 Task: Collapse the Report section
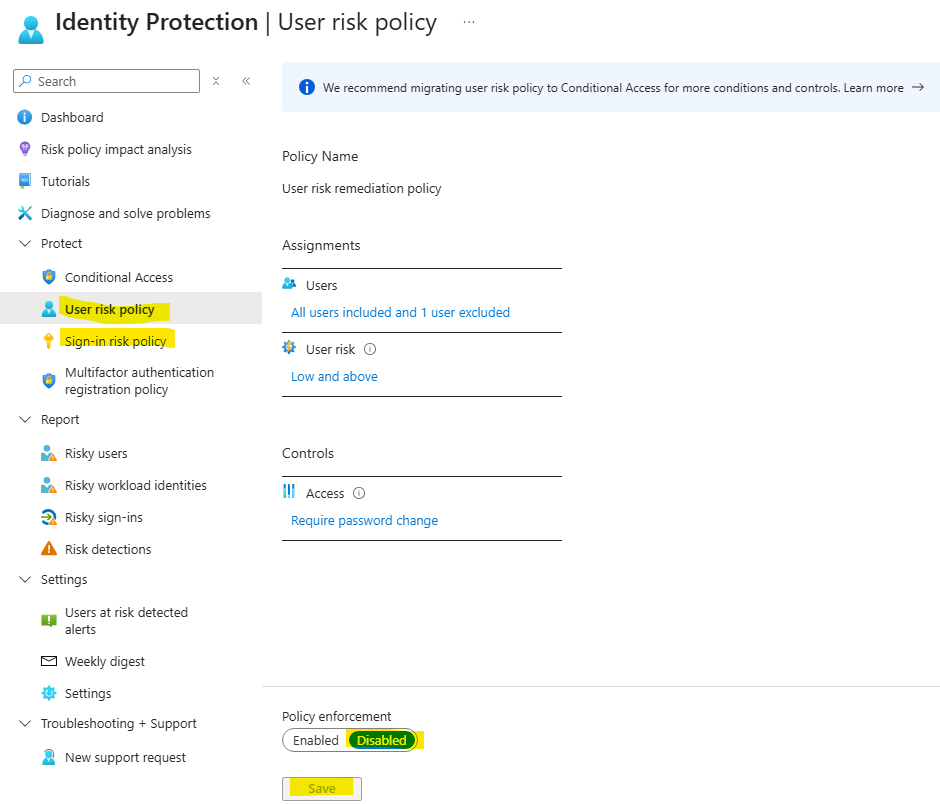(25, 419)
